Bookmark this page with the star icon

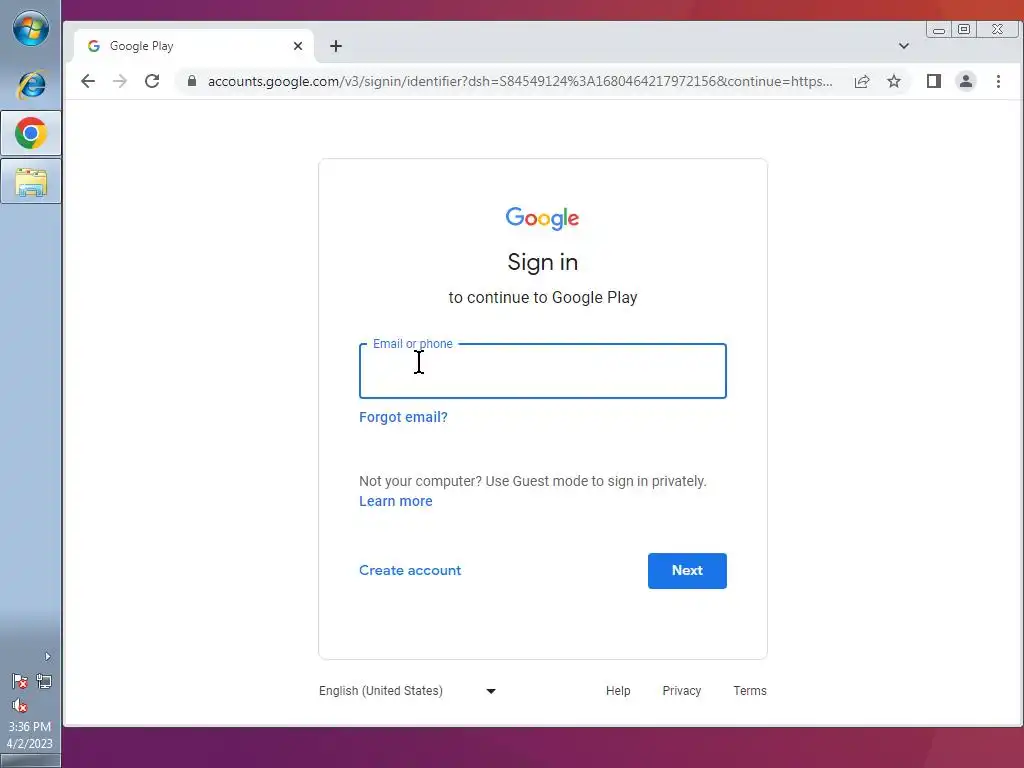[x=894, y=81]
